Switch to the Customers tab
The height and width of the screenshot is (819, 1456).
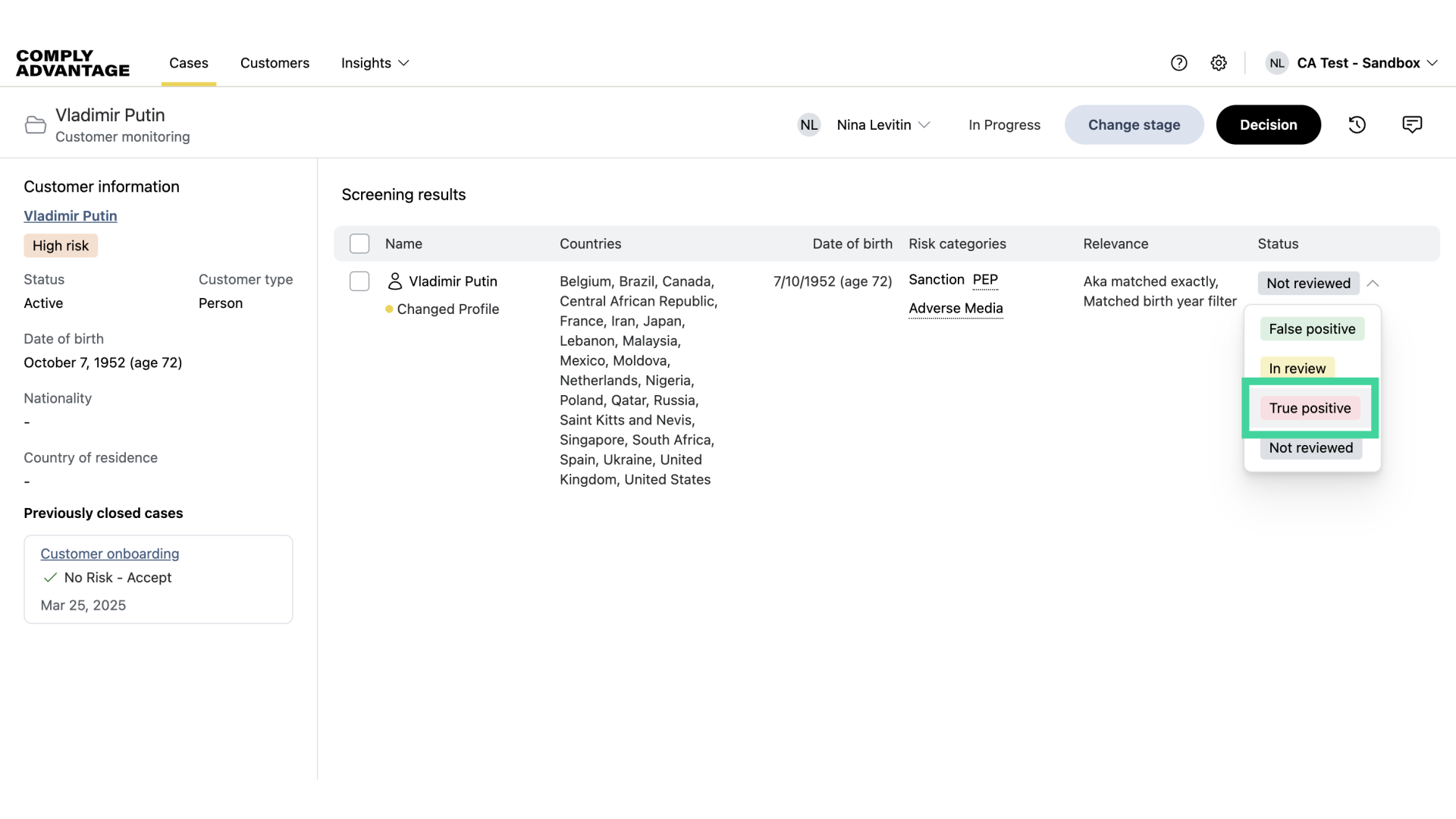coord(275,63)
